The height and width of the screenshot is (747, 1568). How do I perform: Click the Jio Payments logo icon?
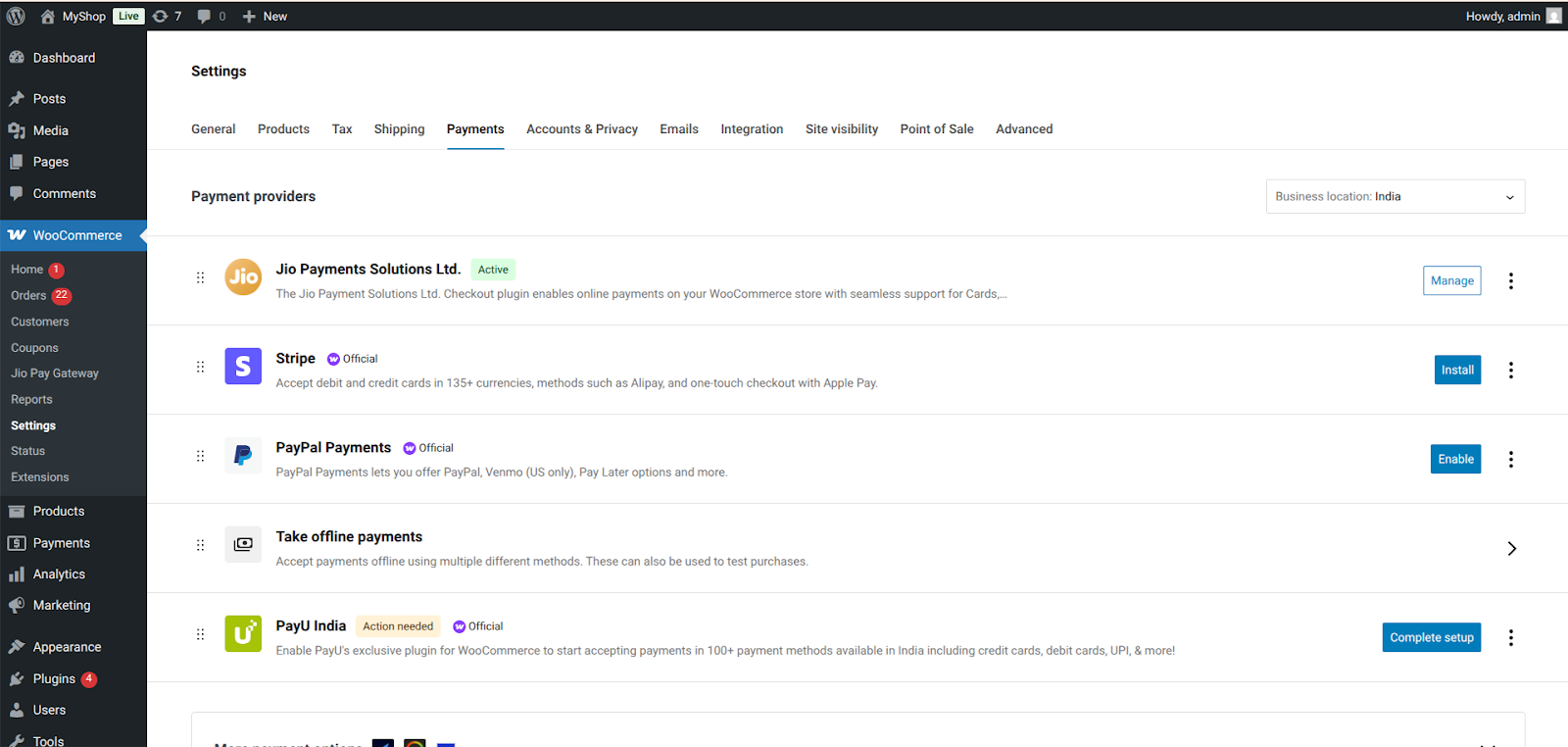(x=243, y=276)
